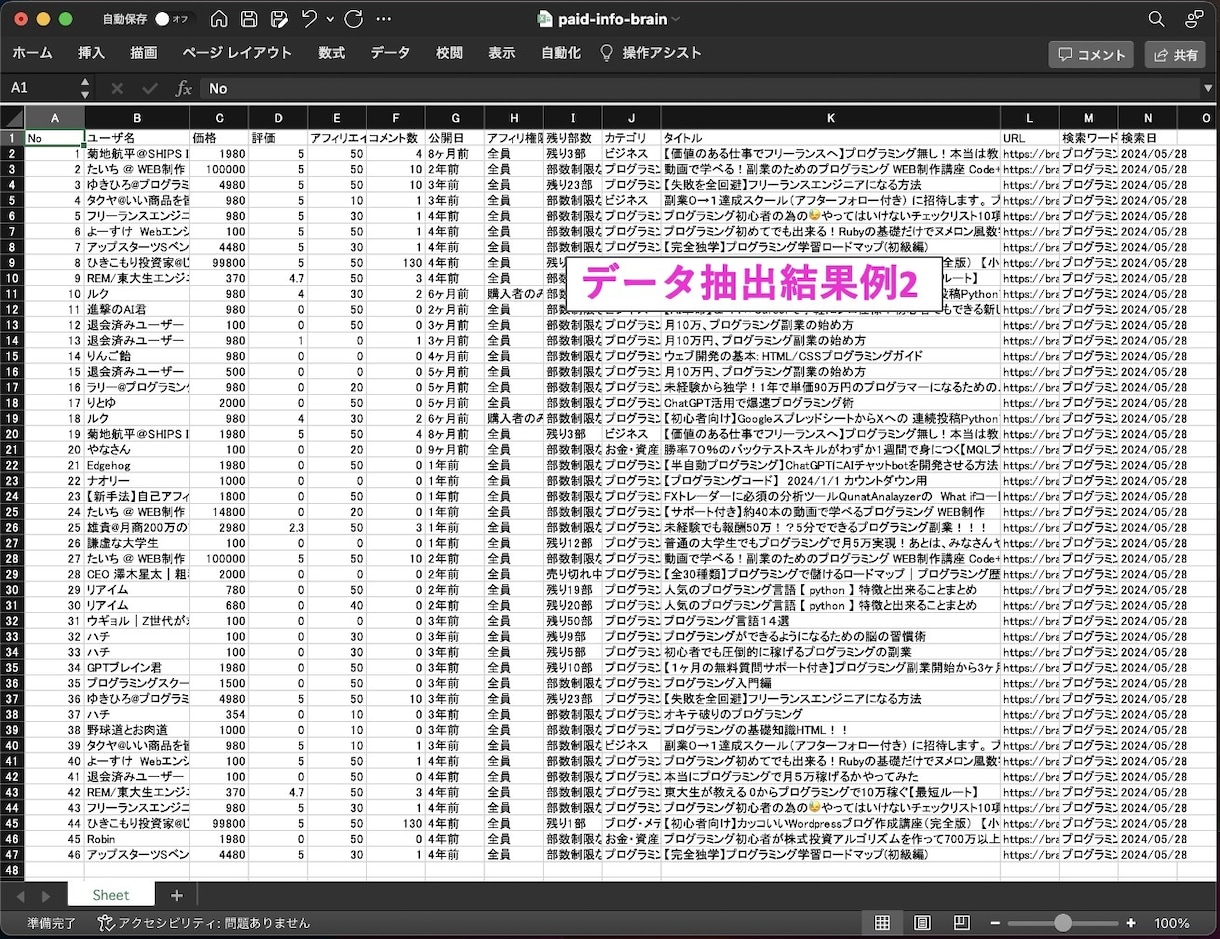Image resolution: width=1220 pixels, height=939 pixels.
Task: Click the 100% zoom level button
Action: (1171, 923)
